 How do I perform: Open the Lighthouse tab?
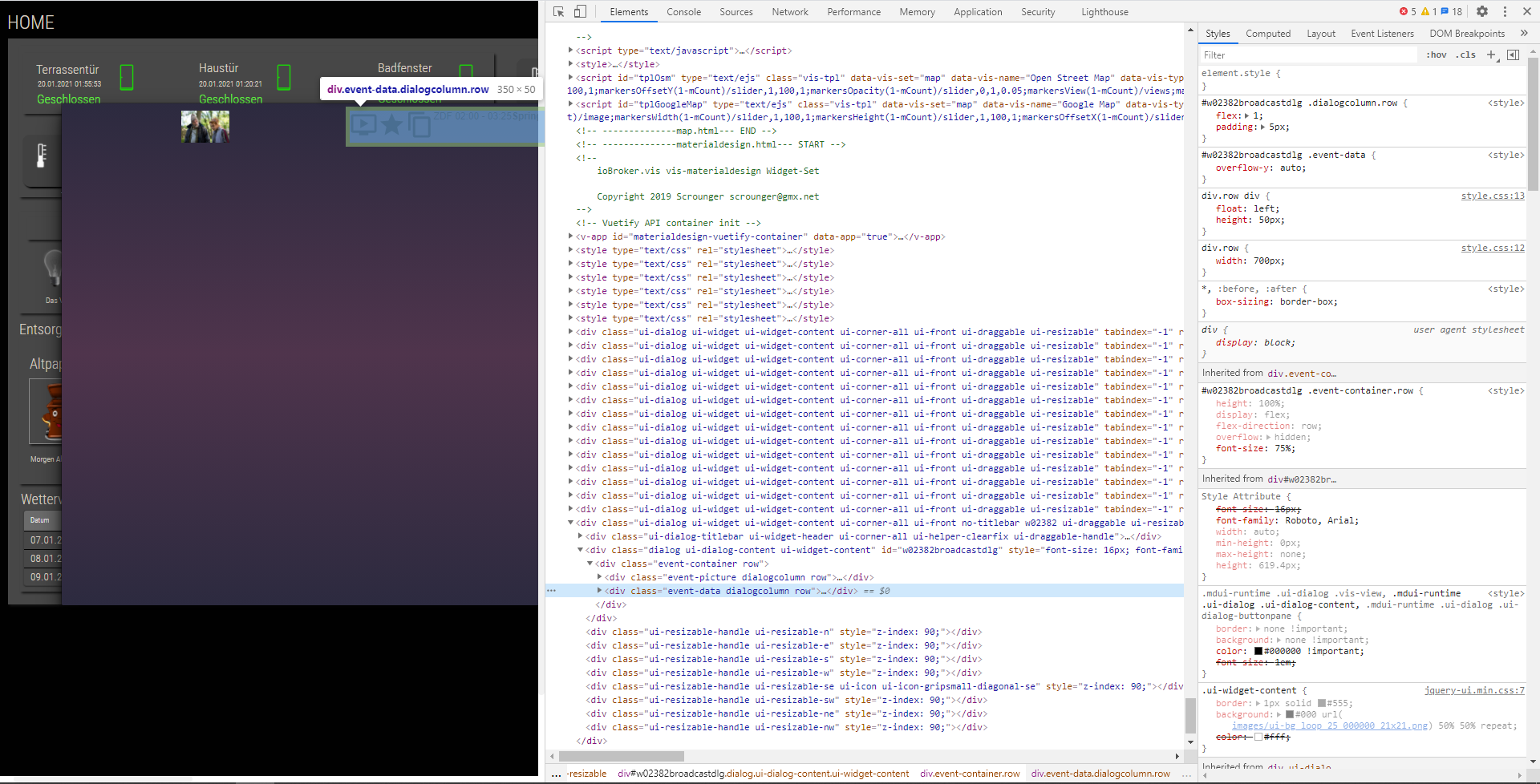click(x=1104, y=11)
